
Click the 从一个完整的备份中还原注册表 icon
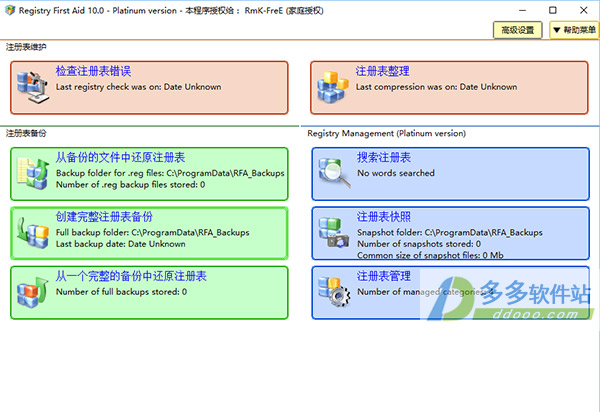33,293
